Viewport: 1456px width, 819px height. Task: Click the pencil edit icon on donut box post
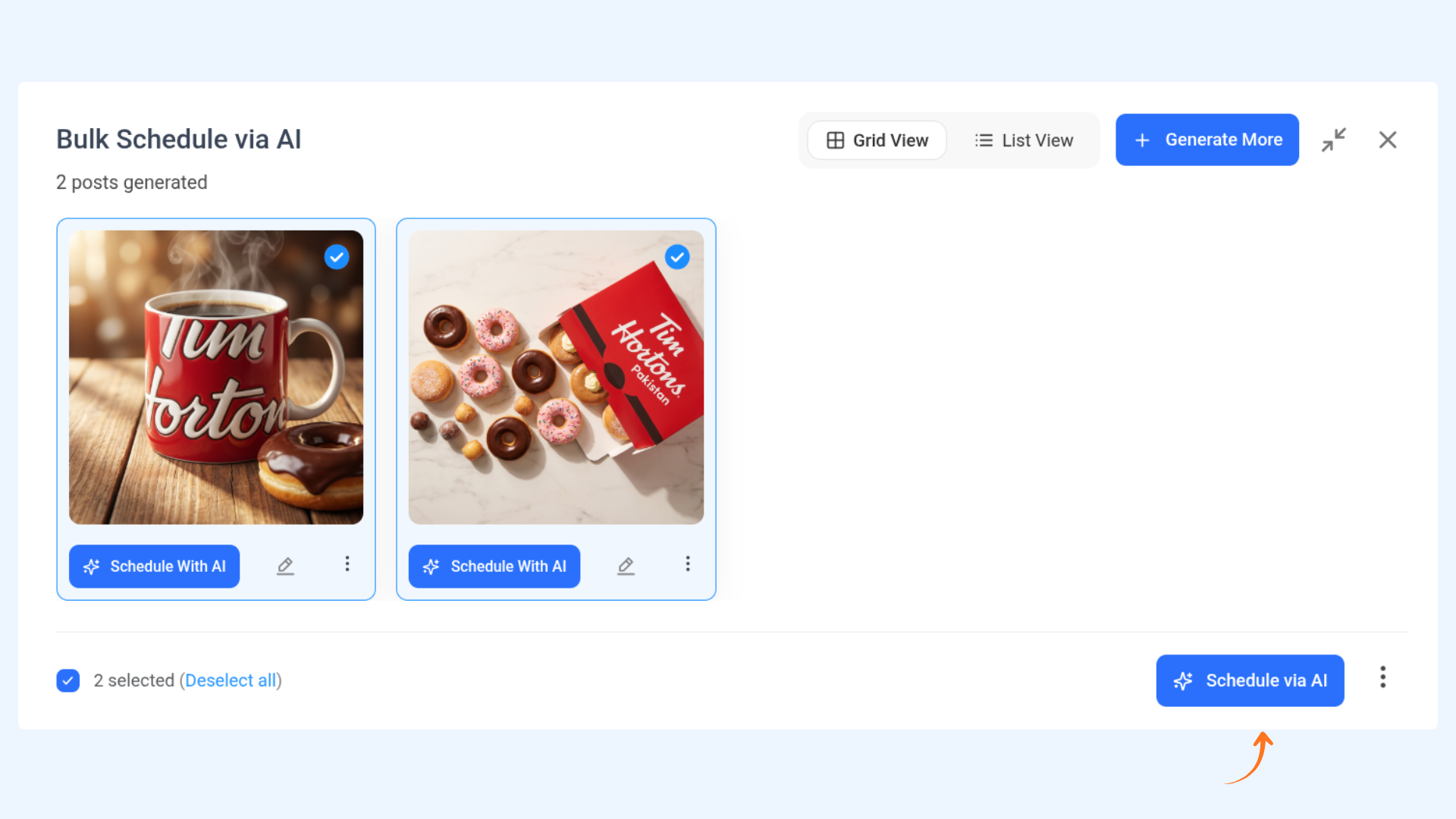tap(626, 566)
